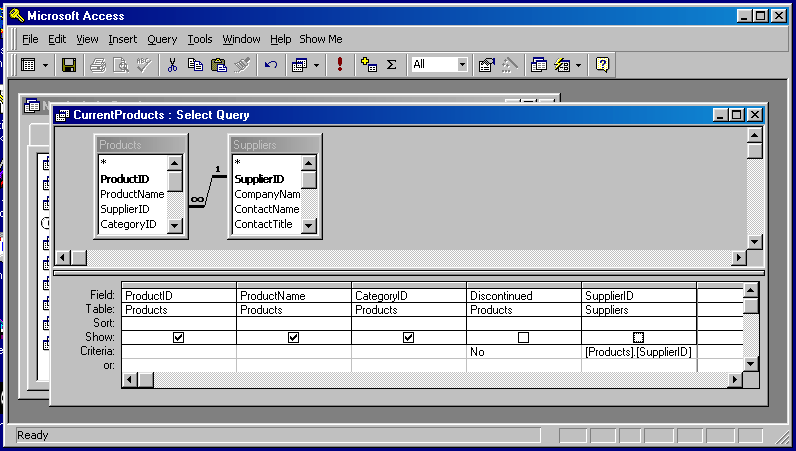Click the View datasheet toolbar icon
The width and height of the screenshot is (796, 451).
tap(28, 65)
